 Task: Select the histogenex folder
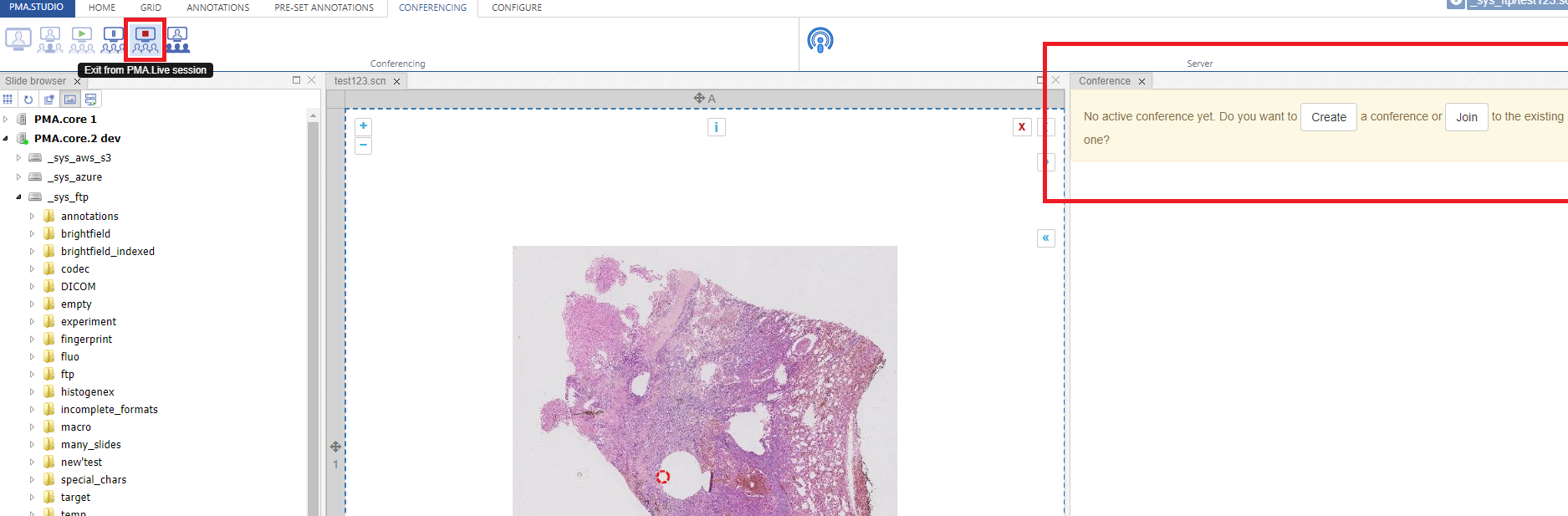(x=87, y=392)
